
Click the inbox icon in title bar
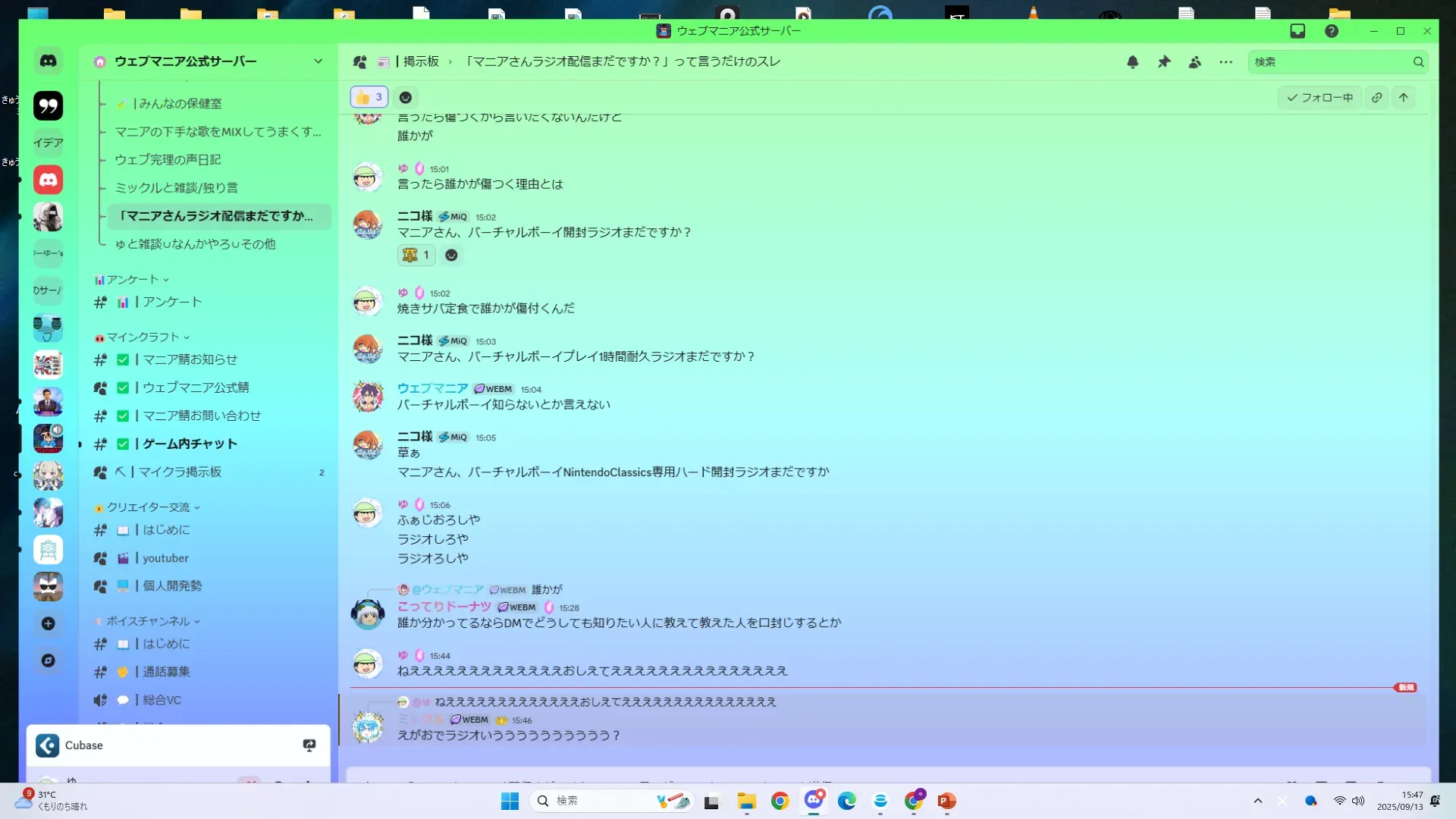1298,31
